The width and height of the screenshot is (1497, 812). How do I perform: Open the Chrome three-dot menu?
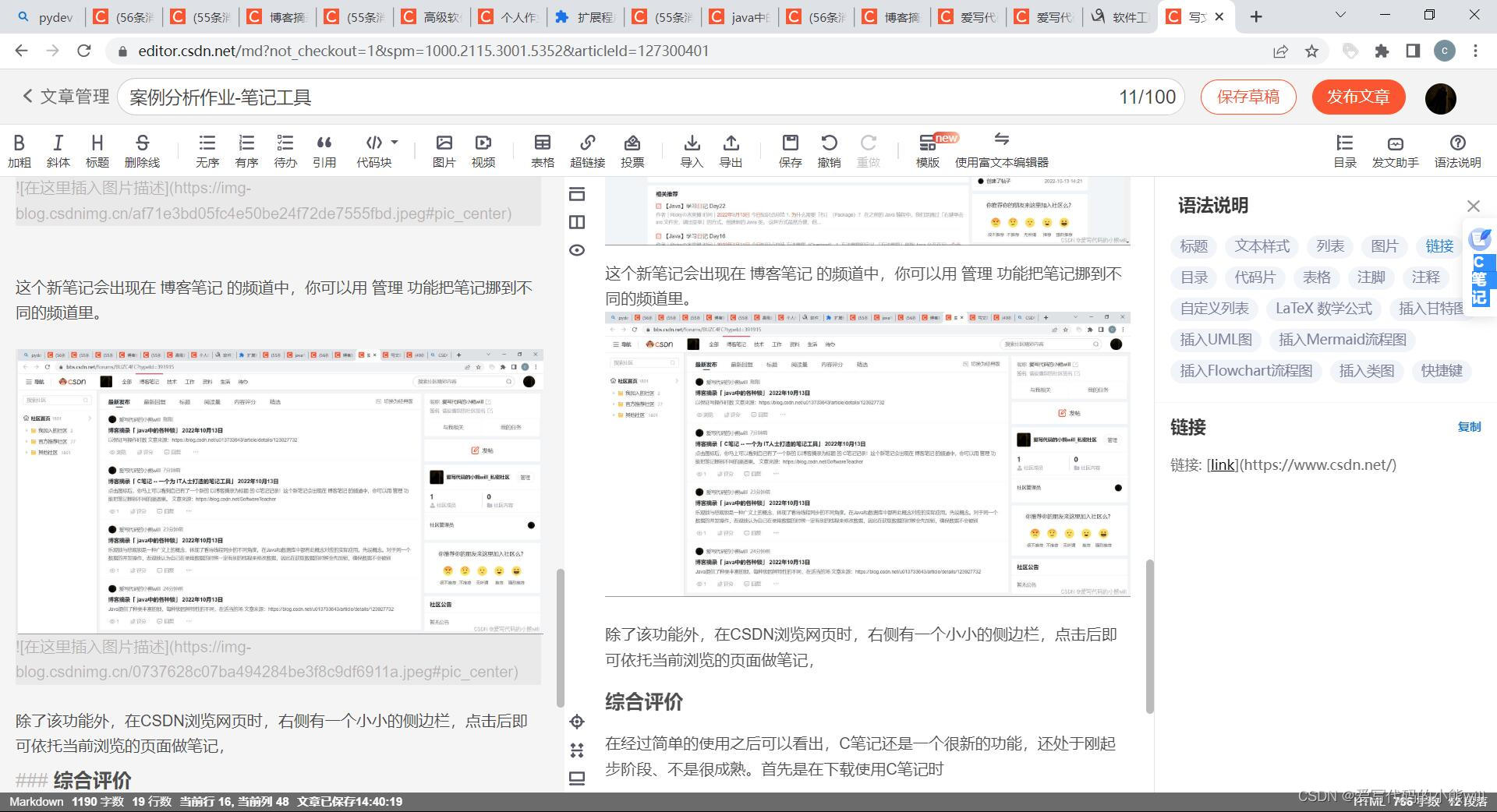pos(1475,51)
